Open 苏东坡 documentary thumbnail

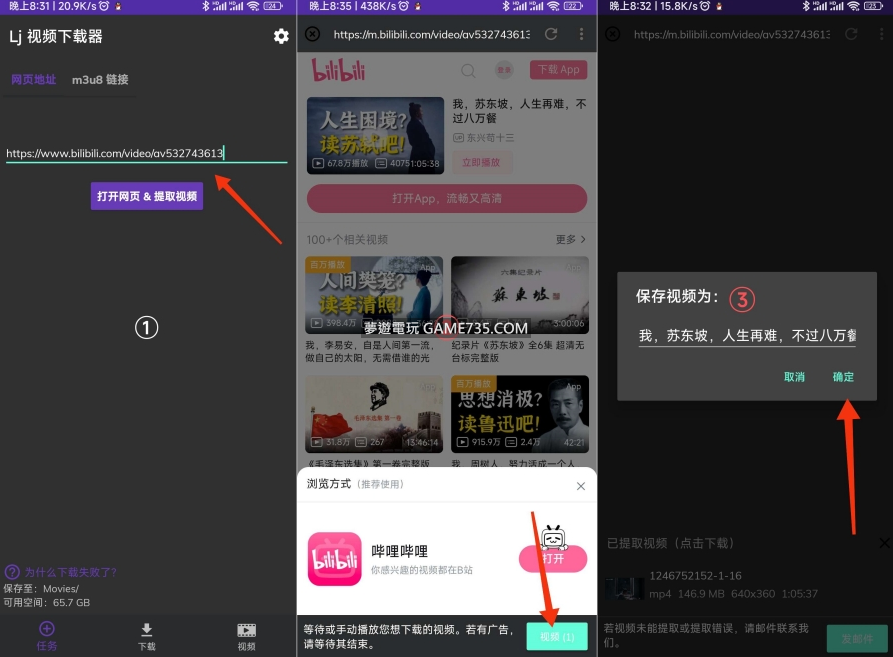(520, 295)
